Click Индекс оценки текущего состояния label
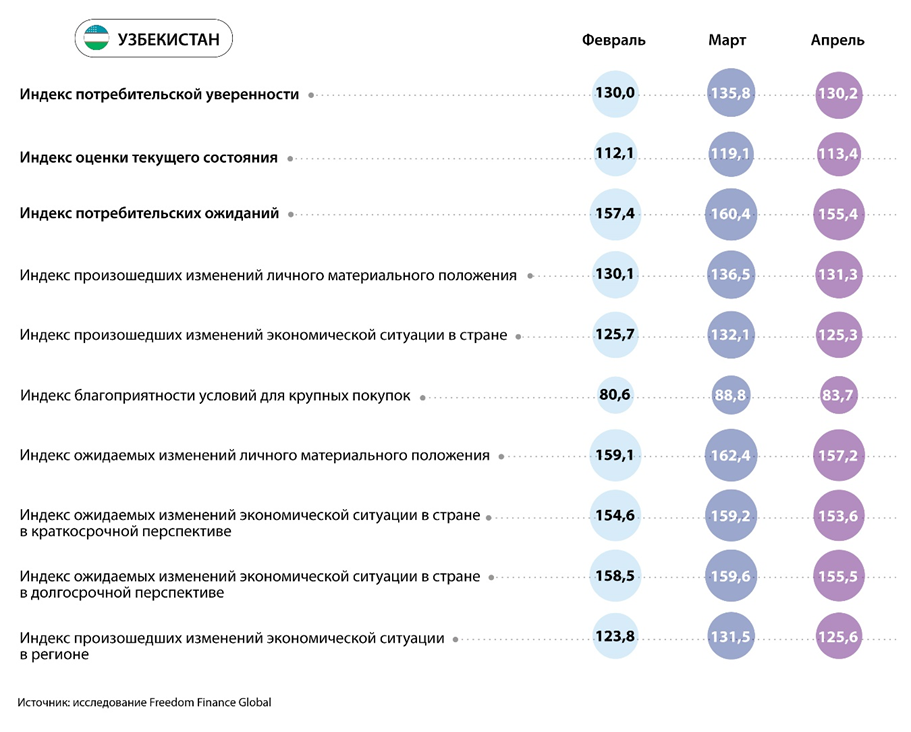This screenshot has width=911, height=732. click(148, 157)
